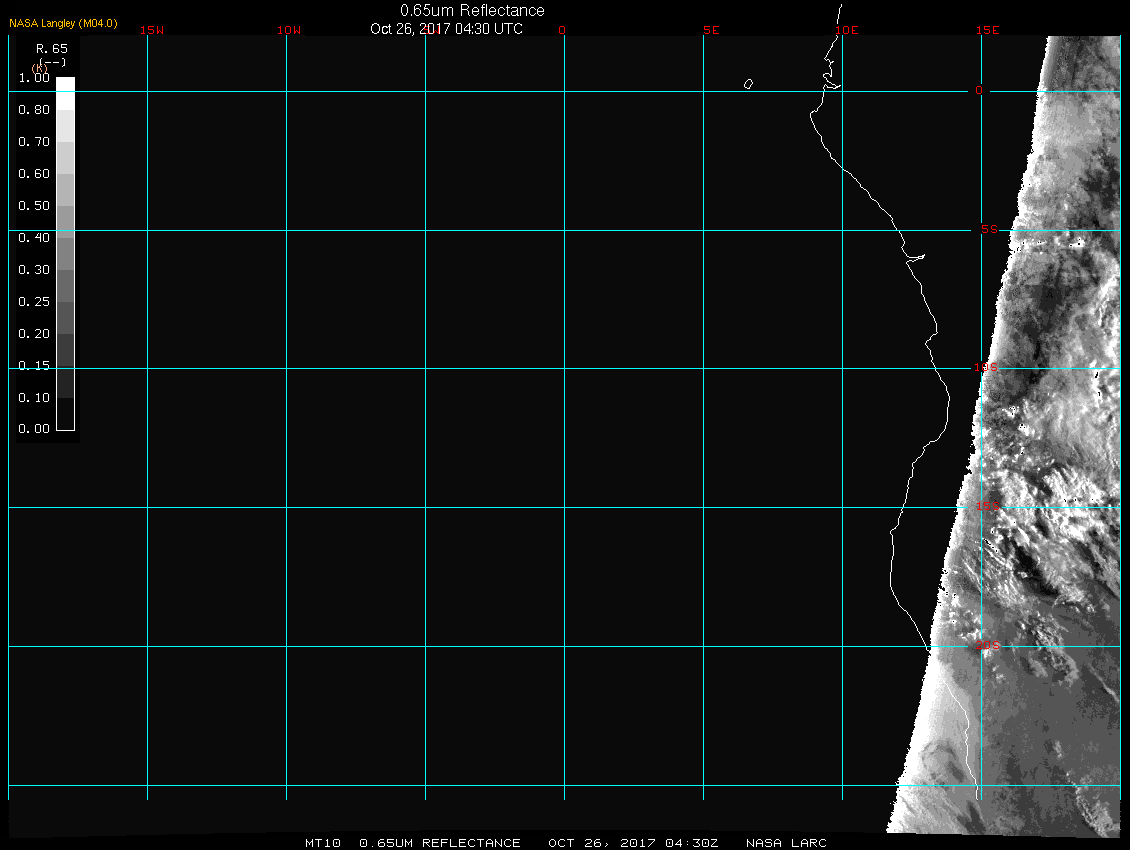The height and width of the screenshot is (850, 1130).
Task: Select the 10W longitude label
Action: 289,30
